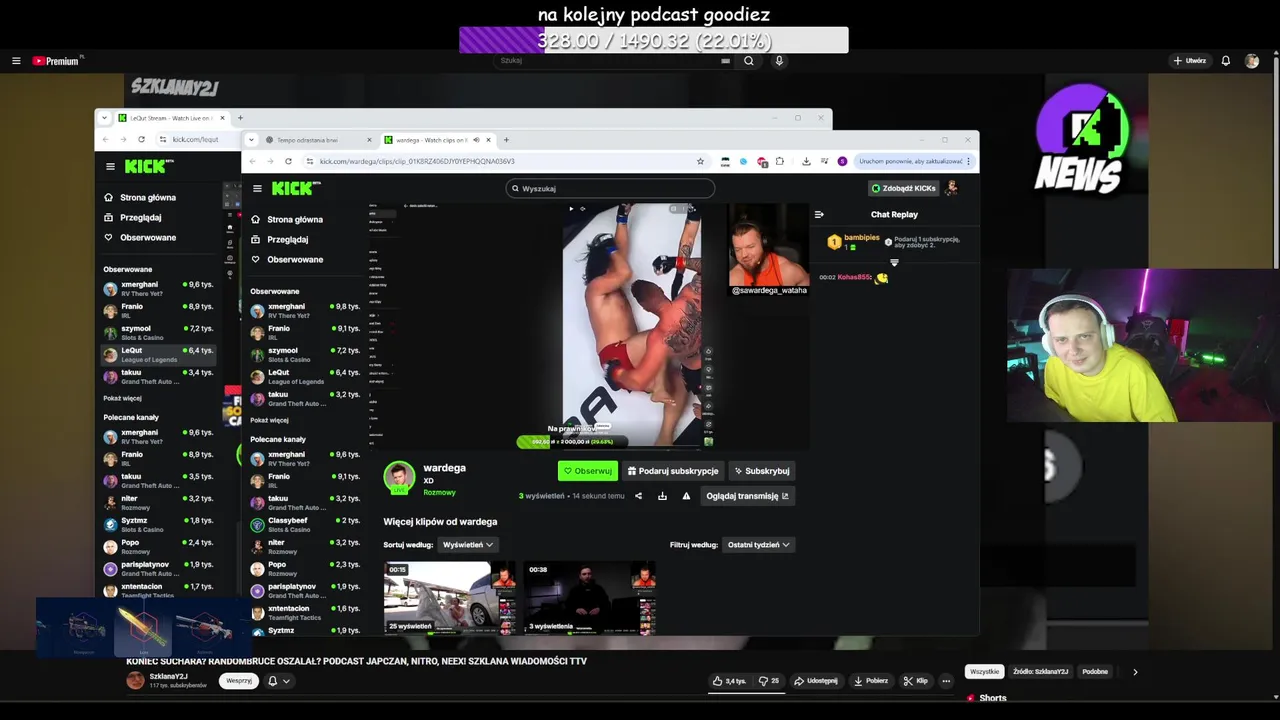Click Podaruj subskrypcje gift button
The height and width of the screenshot is (720, 1280).
[672, 471]
